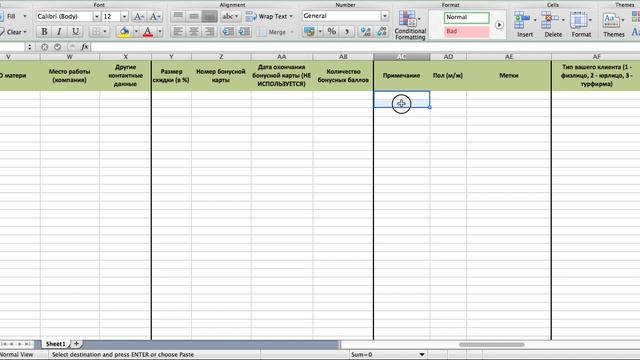Cancel entry in formula bar
The height and width of the screenshot is (360, 640).
[44, 47]
